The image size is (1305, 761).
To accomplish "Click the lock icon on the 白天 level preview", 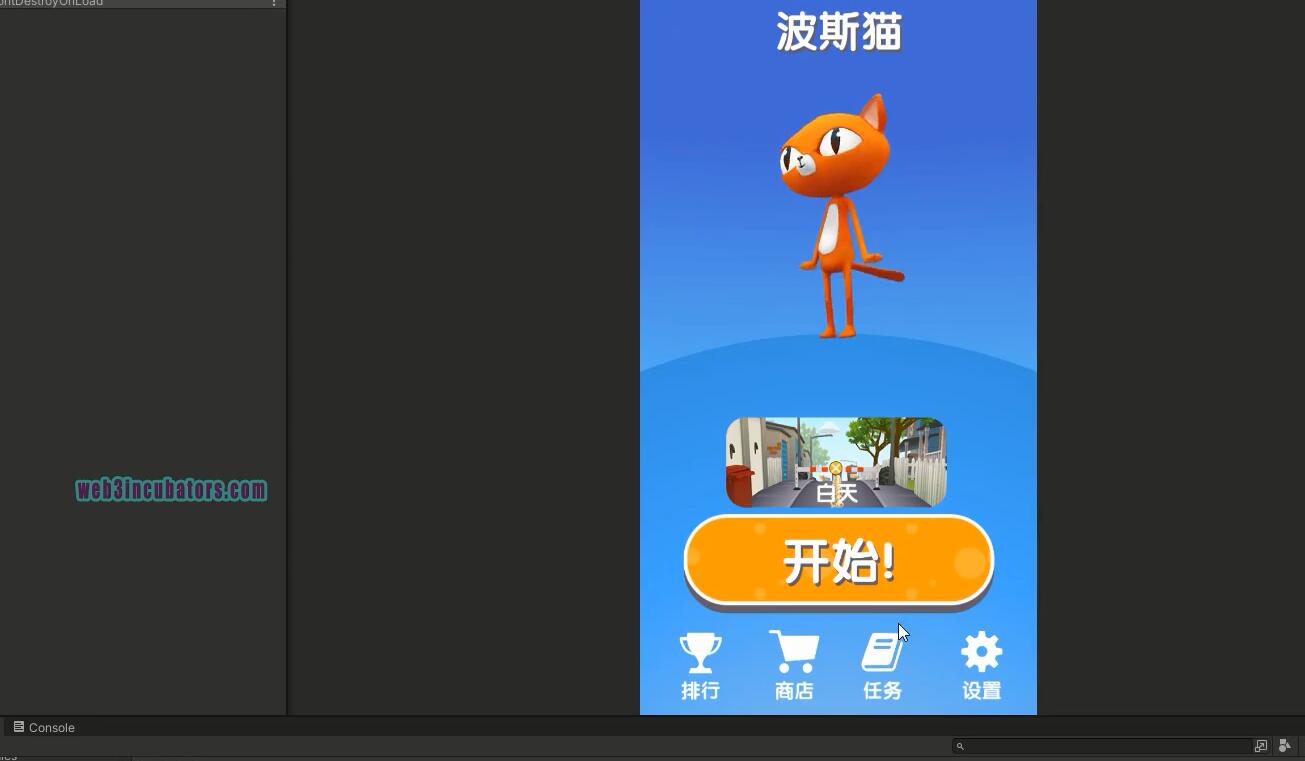I will coord(836,467).
